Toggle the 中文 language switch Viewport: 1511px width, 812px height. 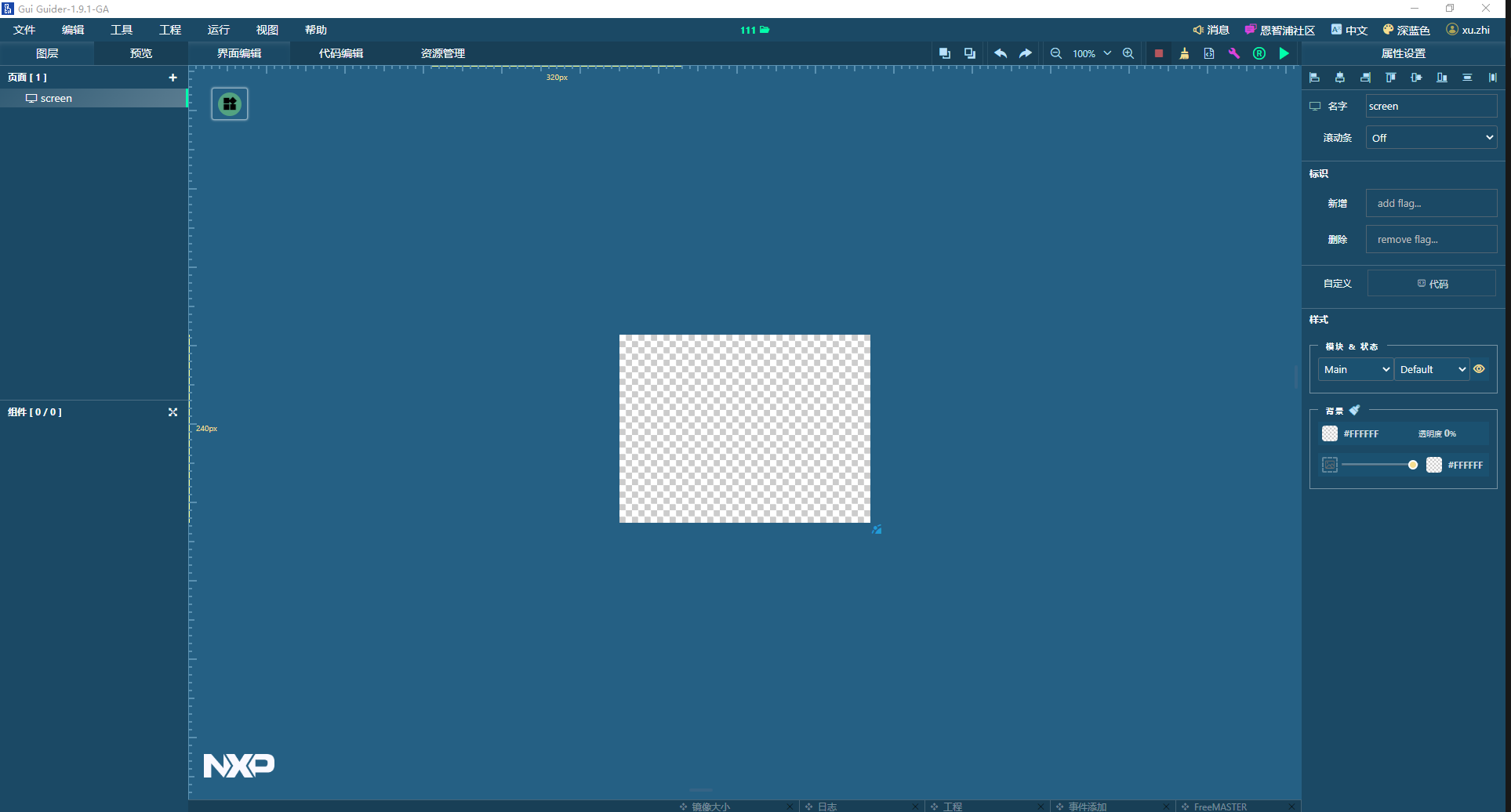(x=1349, y=30)
